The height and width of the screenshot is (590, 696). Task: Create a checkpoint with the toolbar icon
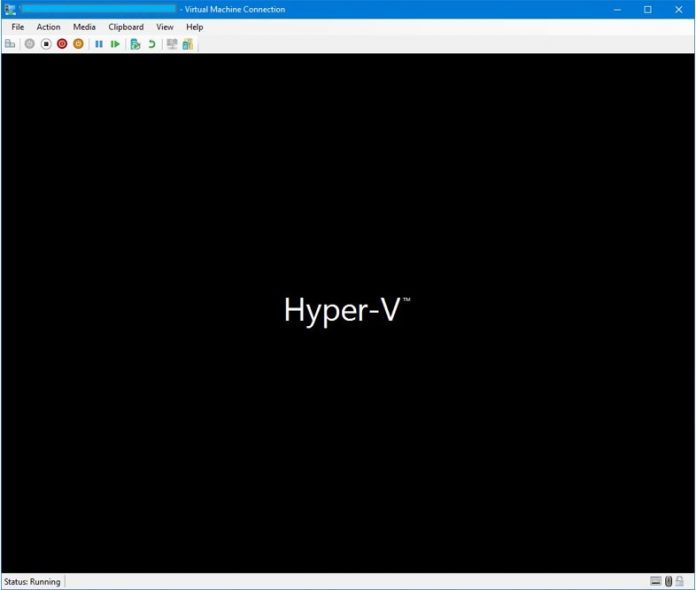[135, 44]
